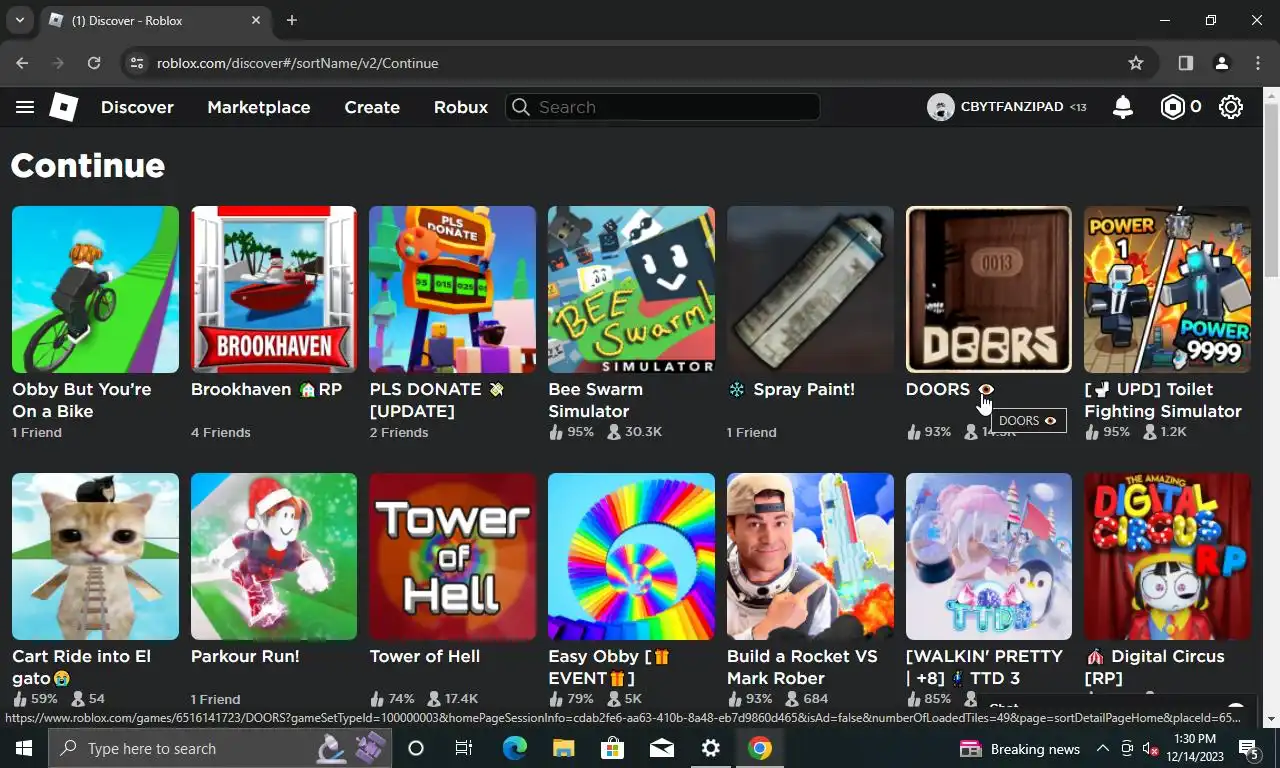Open the CBYTFANZIPAD profile link
1280x768 pixels.
[x=1012, y=107]
